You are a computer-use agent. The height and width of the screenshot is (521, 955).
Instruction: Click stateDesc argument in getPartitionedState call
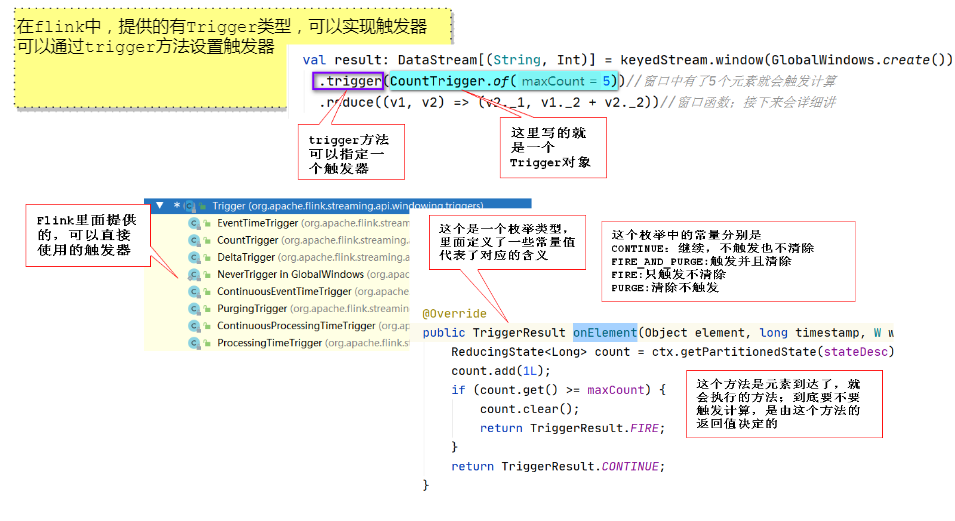855,352
